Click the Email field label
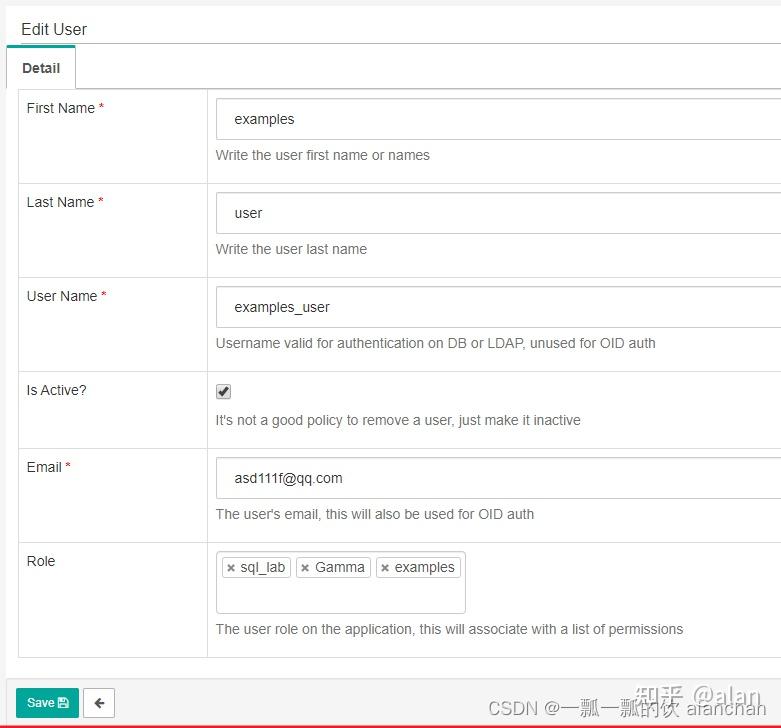 pyautogui.click(x=44, y=467)
